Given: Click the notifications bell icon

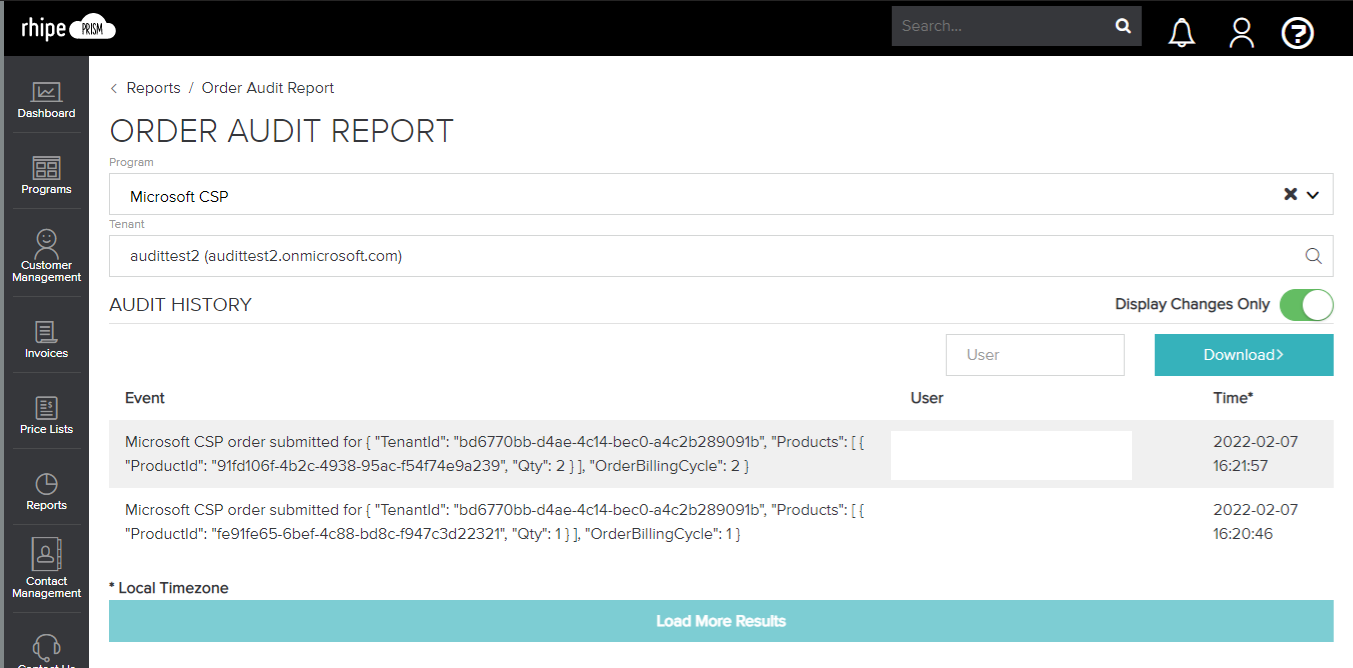Looking at the screenshot, I should click(1181, 32).
